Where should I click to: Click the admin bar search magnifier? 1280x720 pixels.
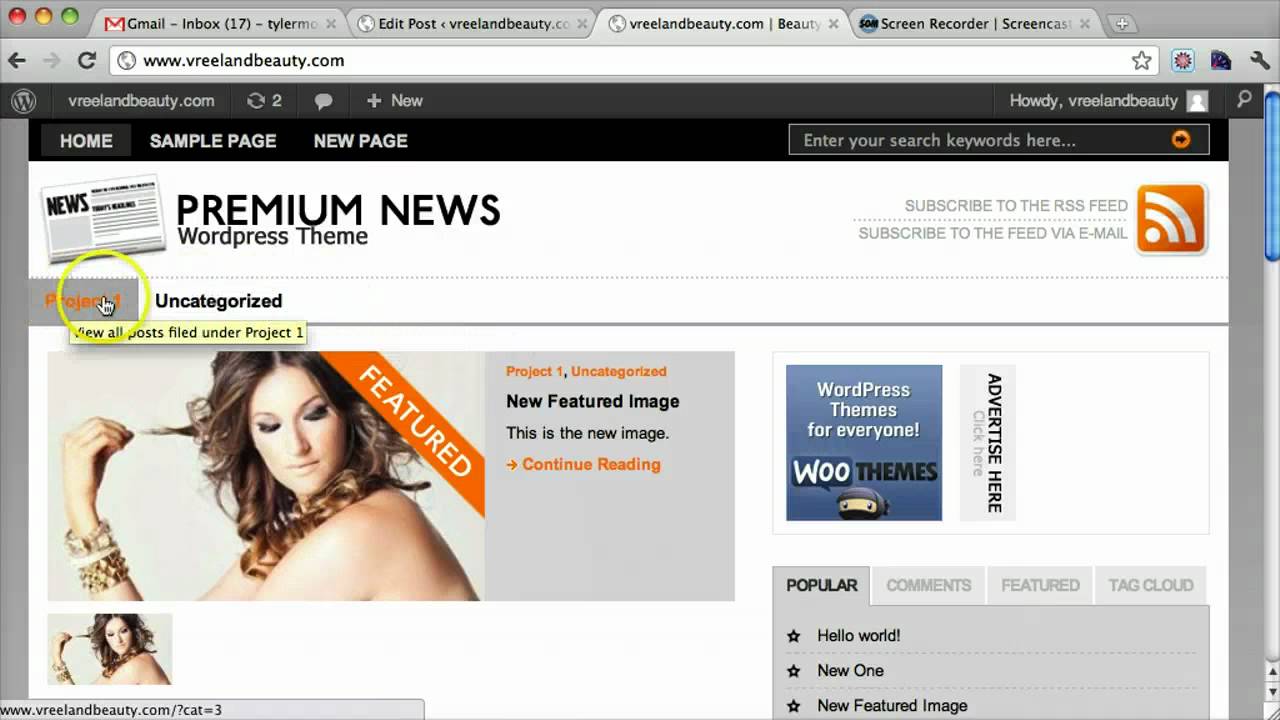tap(1244, 100)
